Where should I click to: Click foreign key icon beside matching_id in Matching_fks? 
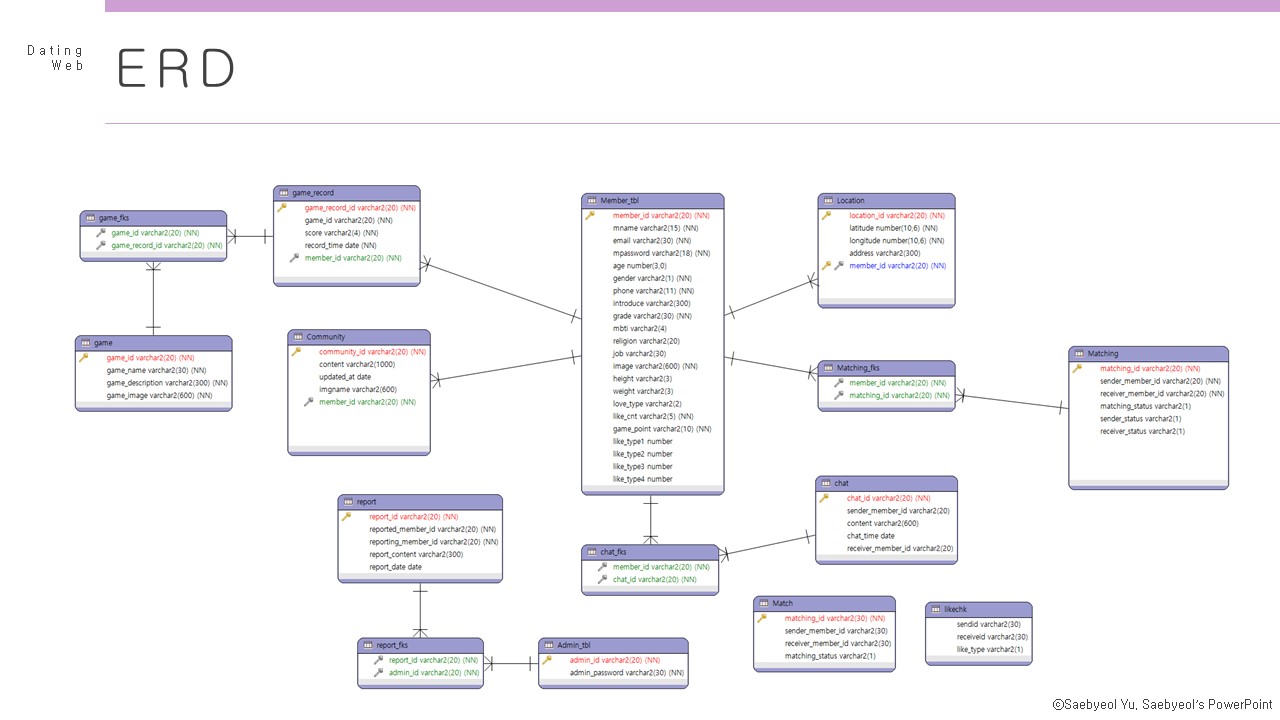839,395
